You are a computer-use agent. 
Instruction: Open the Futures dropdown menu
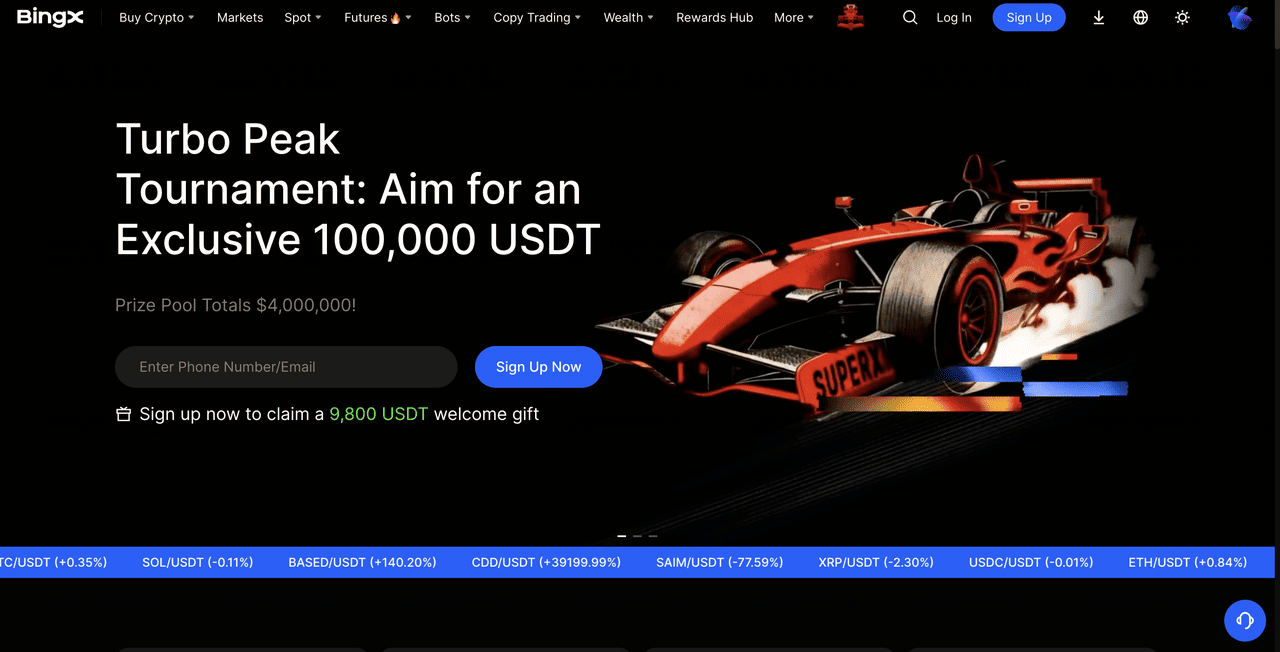point(377,17)
